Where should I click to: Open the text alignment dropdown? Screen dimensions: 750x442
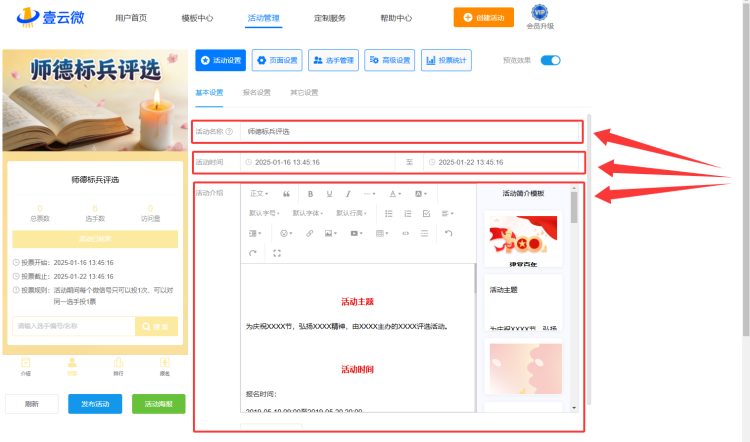point(447,213)
